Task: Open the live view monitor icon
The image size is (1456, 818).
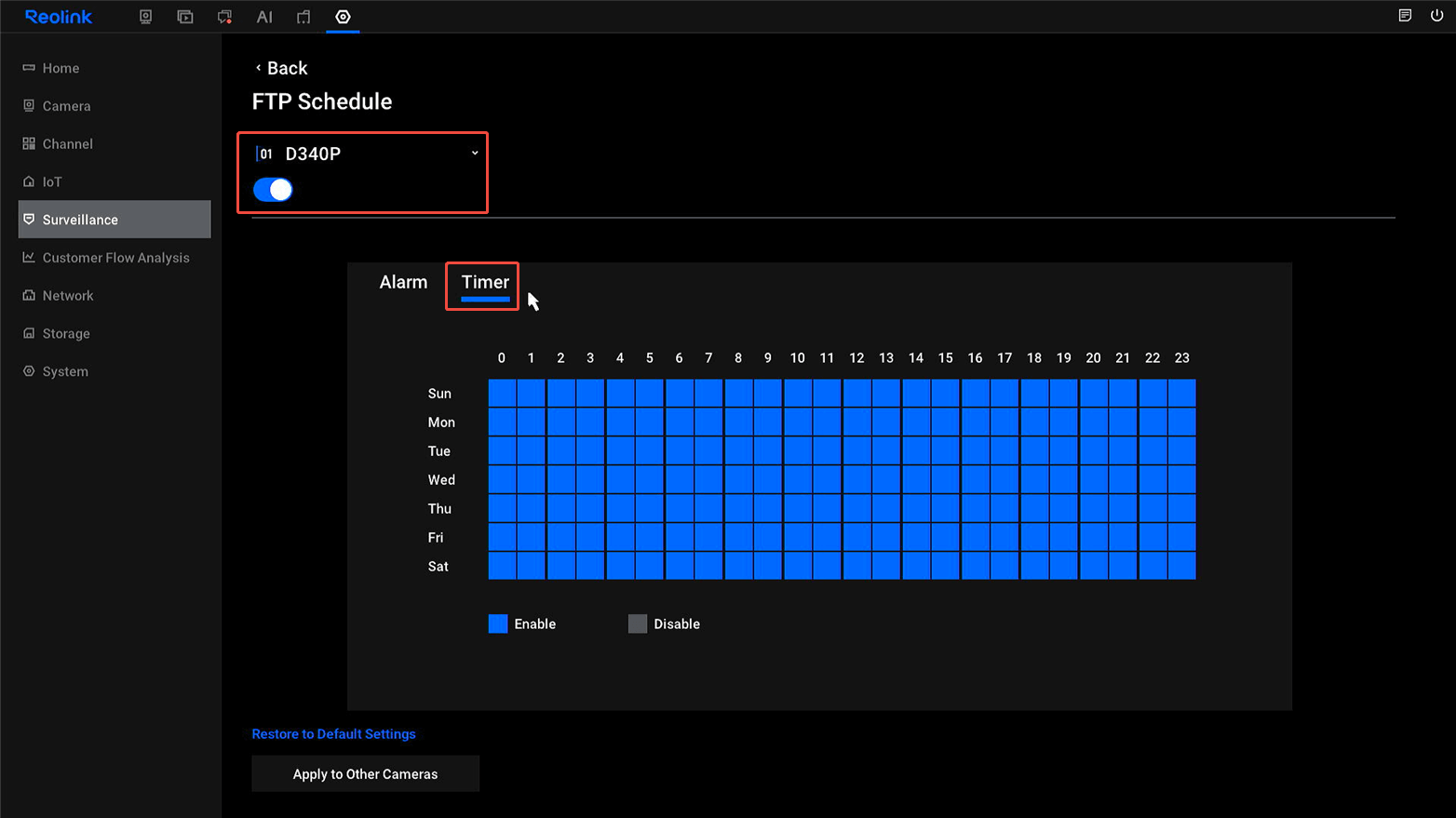Action: tap(145, 16)
